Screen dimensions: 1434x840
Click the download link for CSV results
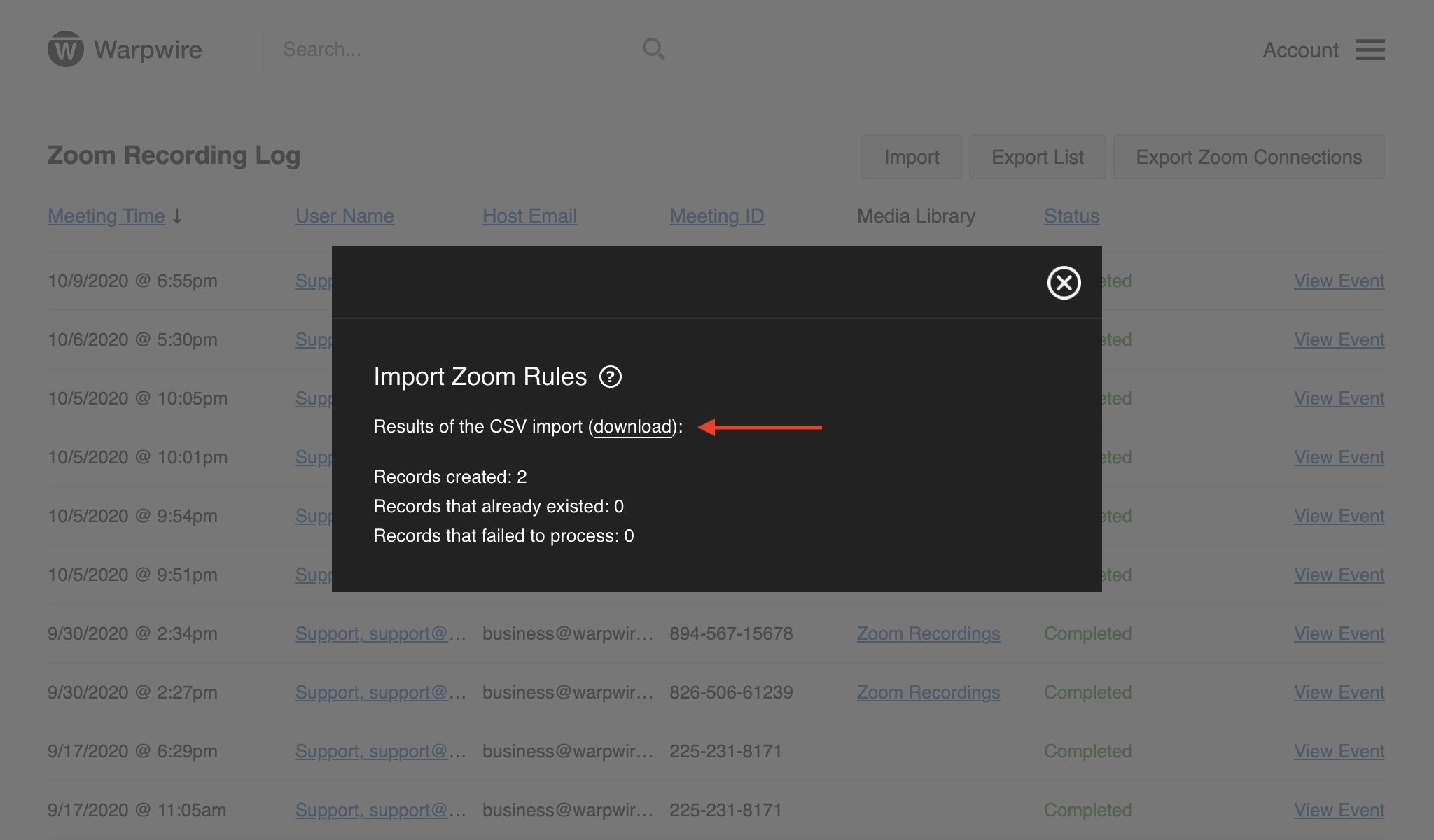coord(633,426)
